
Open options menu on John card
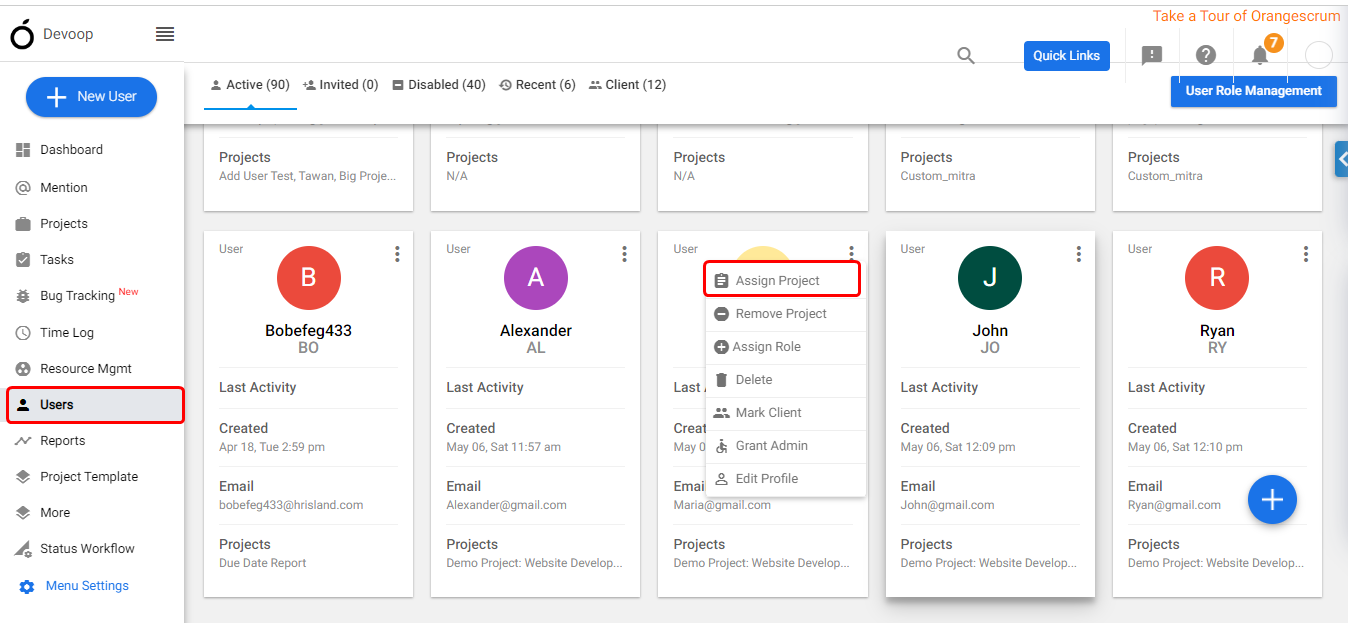click(1078, 254)
